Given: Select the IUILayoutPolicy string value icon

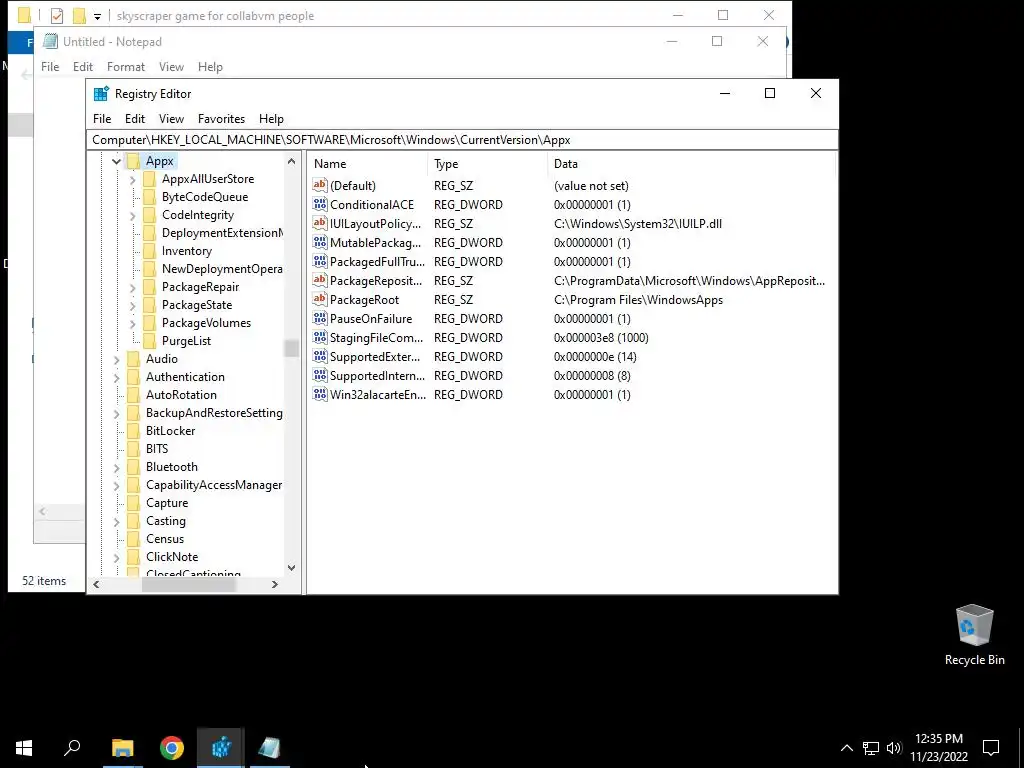Looking at the screenshot, I should [319, 223].
